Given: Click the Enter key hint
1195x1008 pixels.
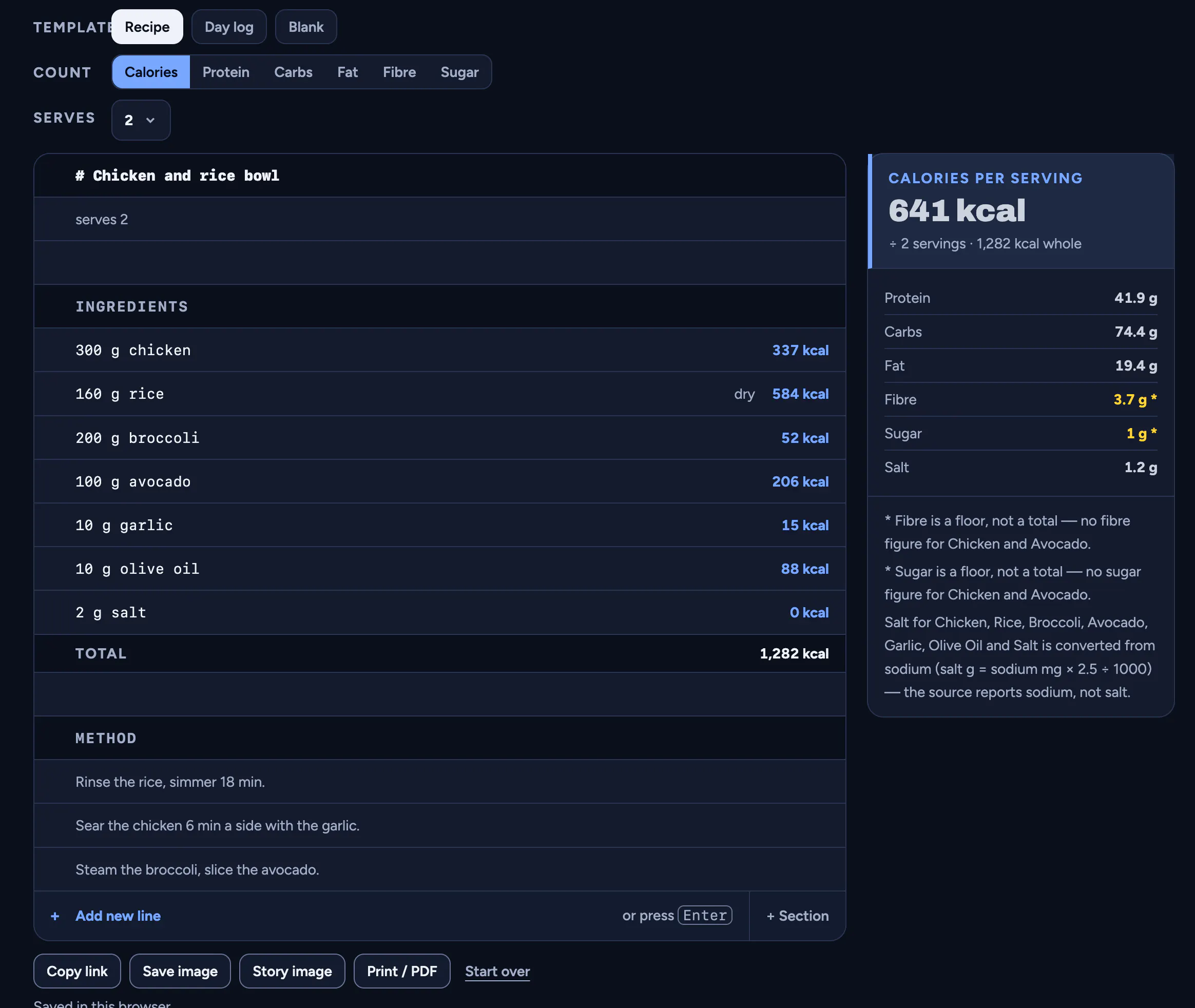Looking at the screenshot, I should point(705,916).
